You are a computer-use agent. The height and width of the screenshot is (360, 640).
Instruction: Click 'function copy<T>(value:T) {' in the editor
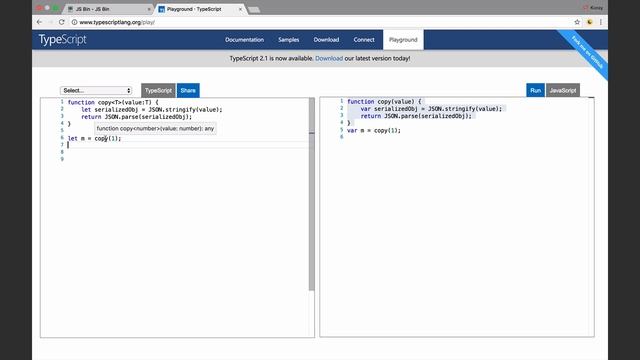tap(113, 102)
